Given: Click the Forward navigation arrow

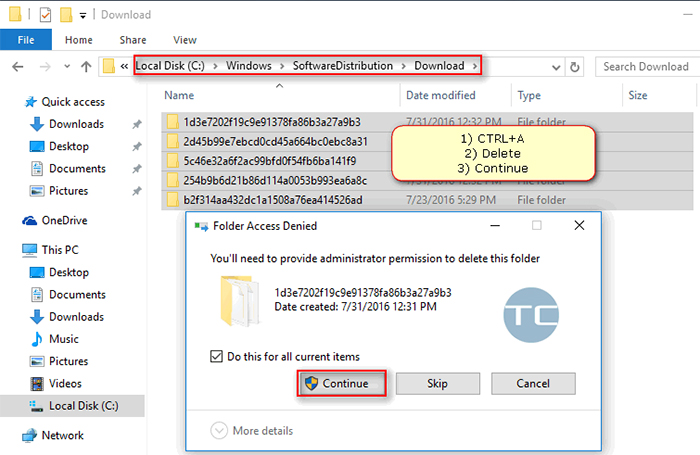Looking at the screenshot, I should [x=45, y=67].
